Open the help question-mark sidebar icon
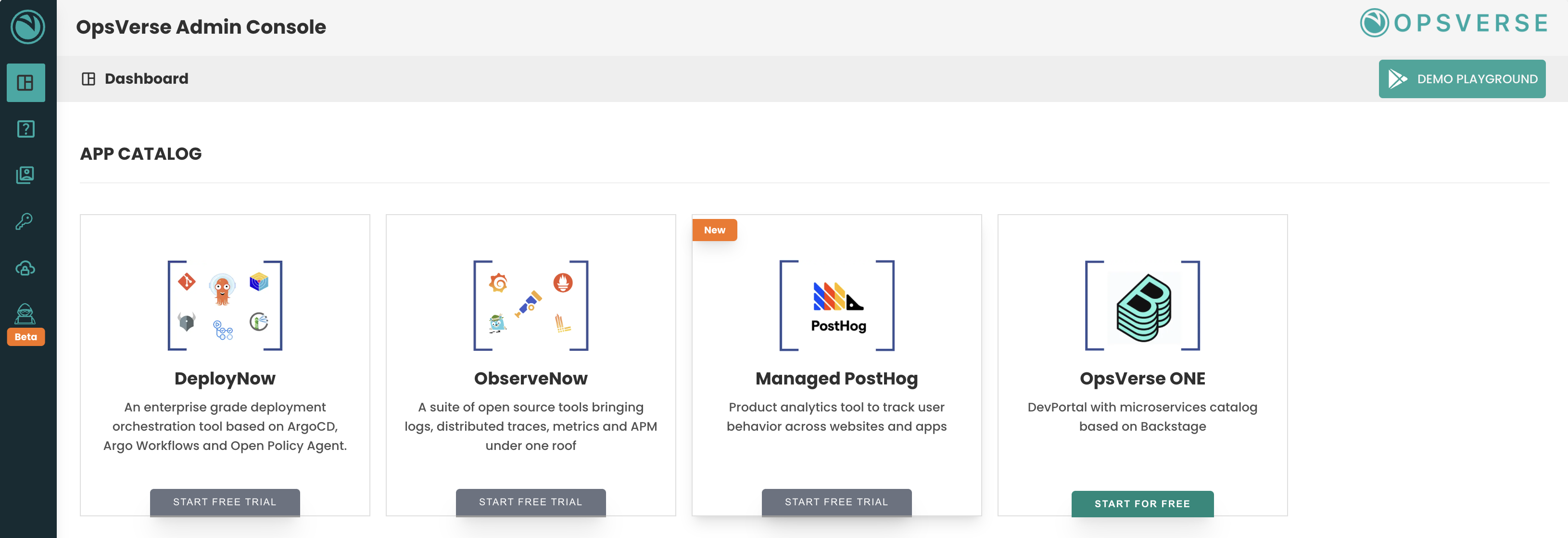Screen dimensions: 1568x538 pos(25,128)
